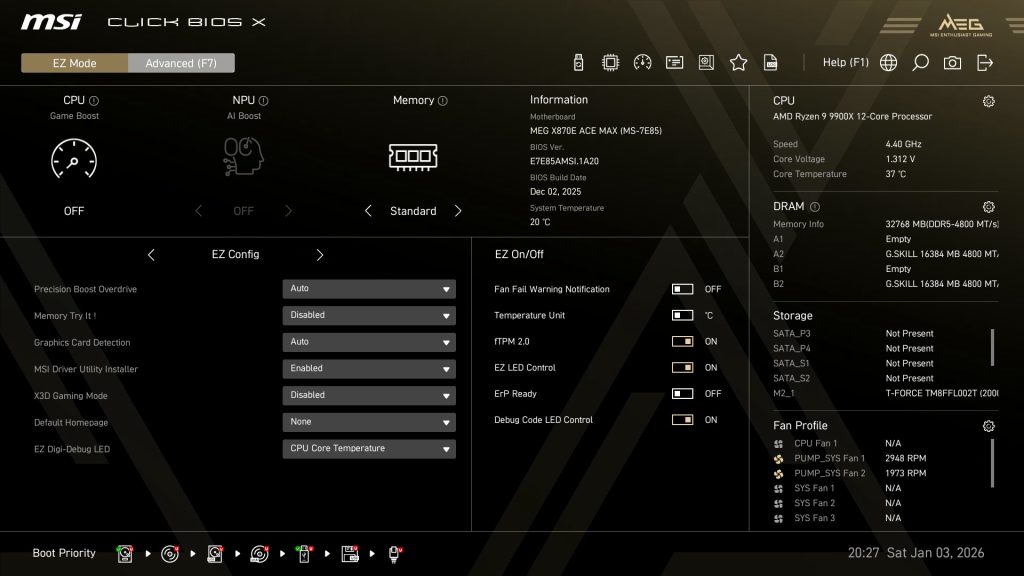Open the CPU hardware info icon
Screen dimensions: 1024x576
pyautogui.click(x=610, y=62)
